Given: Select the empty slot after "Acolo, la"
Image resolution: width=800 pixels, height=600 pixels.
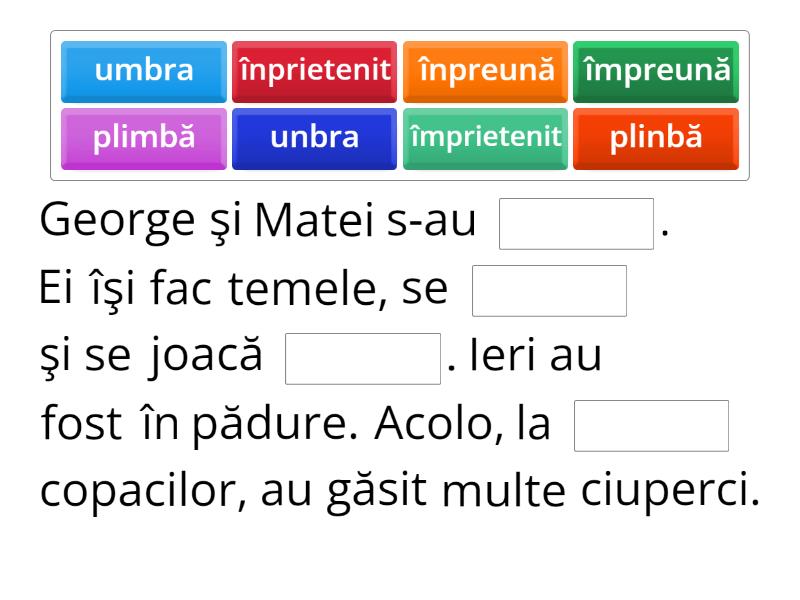Looking at the screenshot, I should (x=652, y=426).
